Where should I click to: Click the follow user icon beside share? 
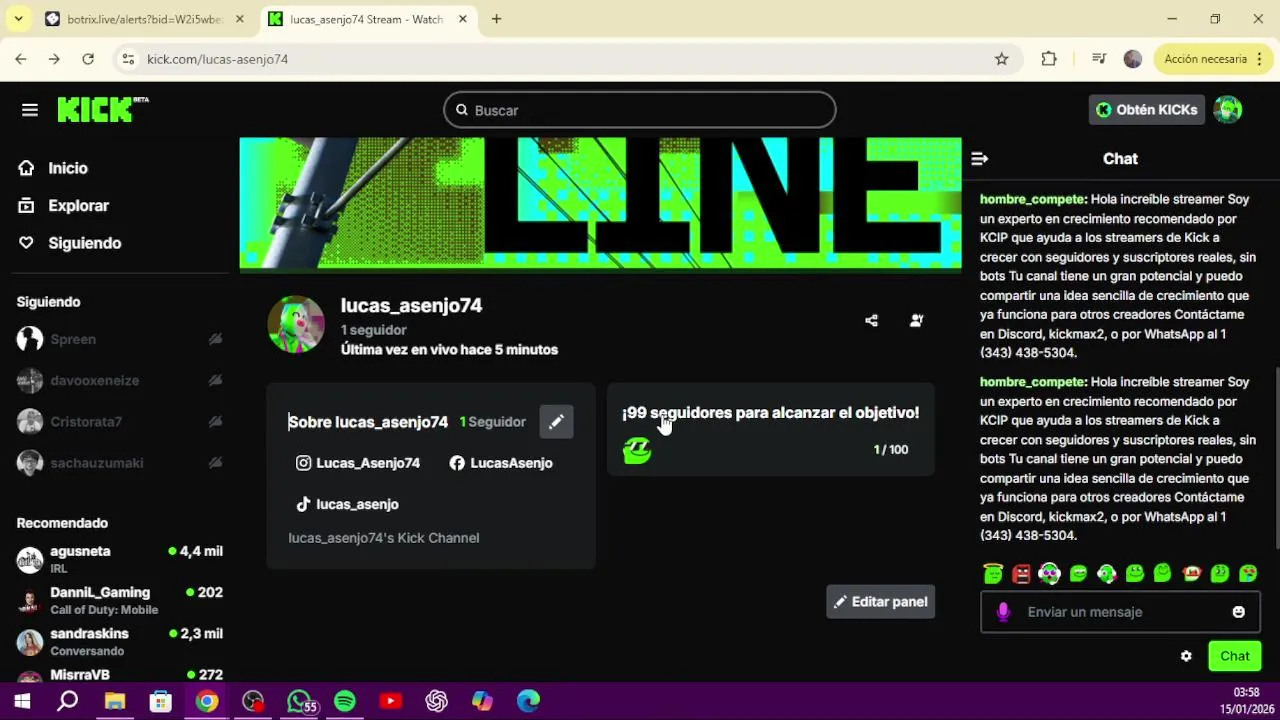point(916,321)
